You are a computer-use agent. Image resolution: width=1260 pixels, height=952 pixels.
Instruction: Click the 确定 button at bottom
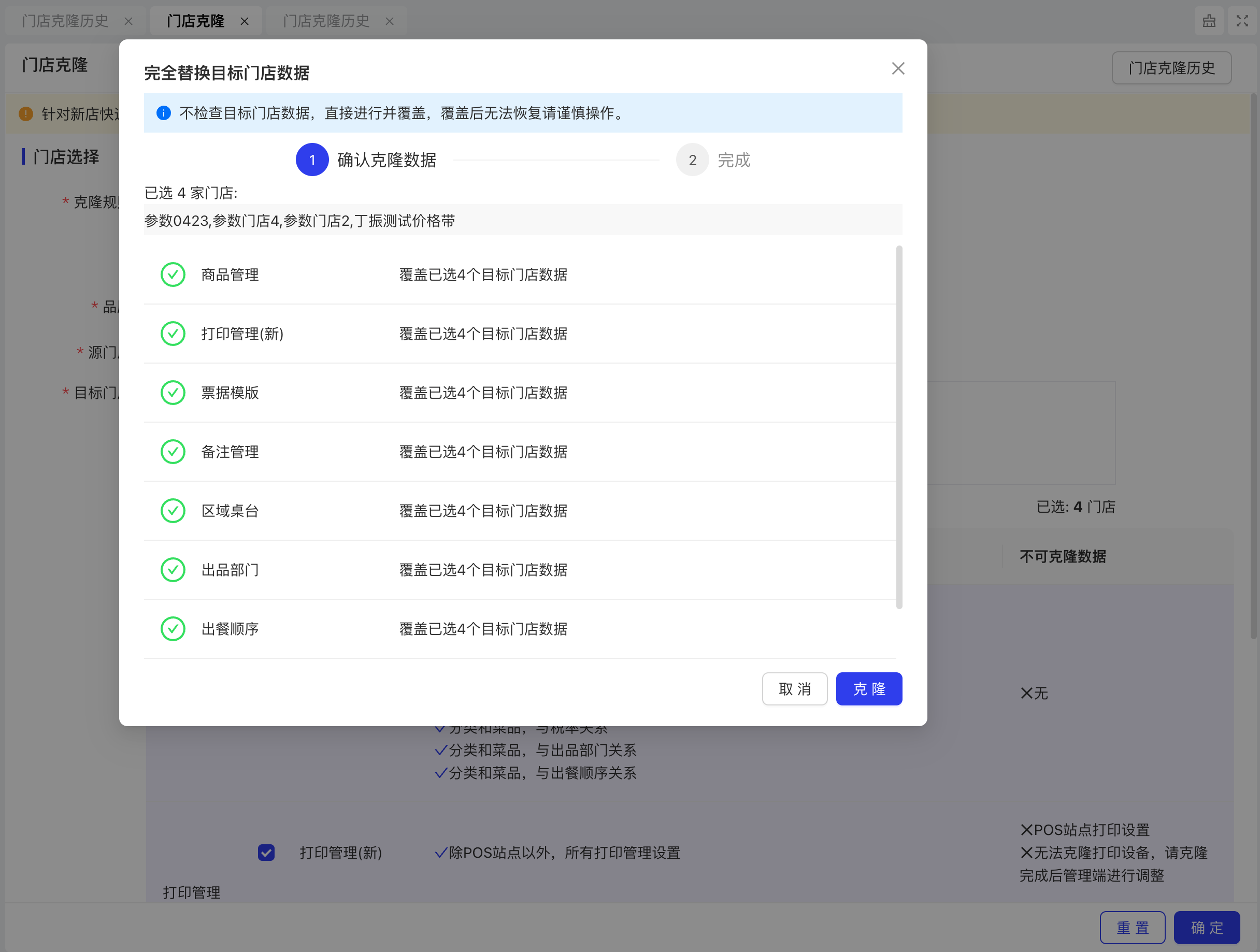pyautogui.click(x=1207, y=927)
